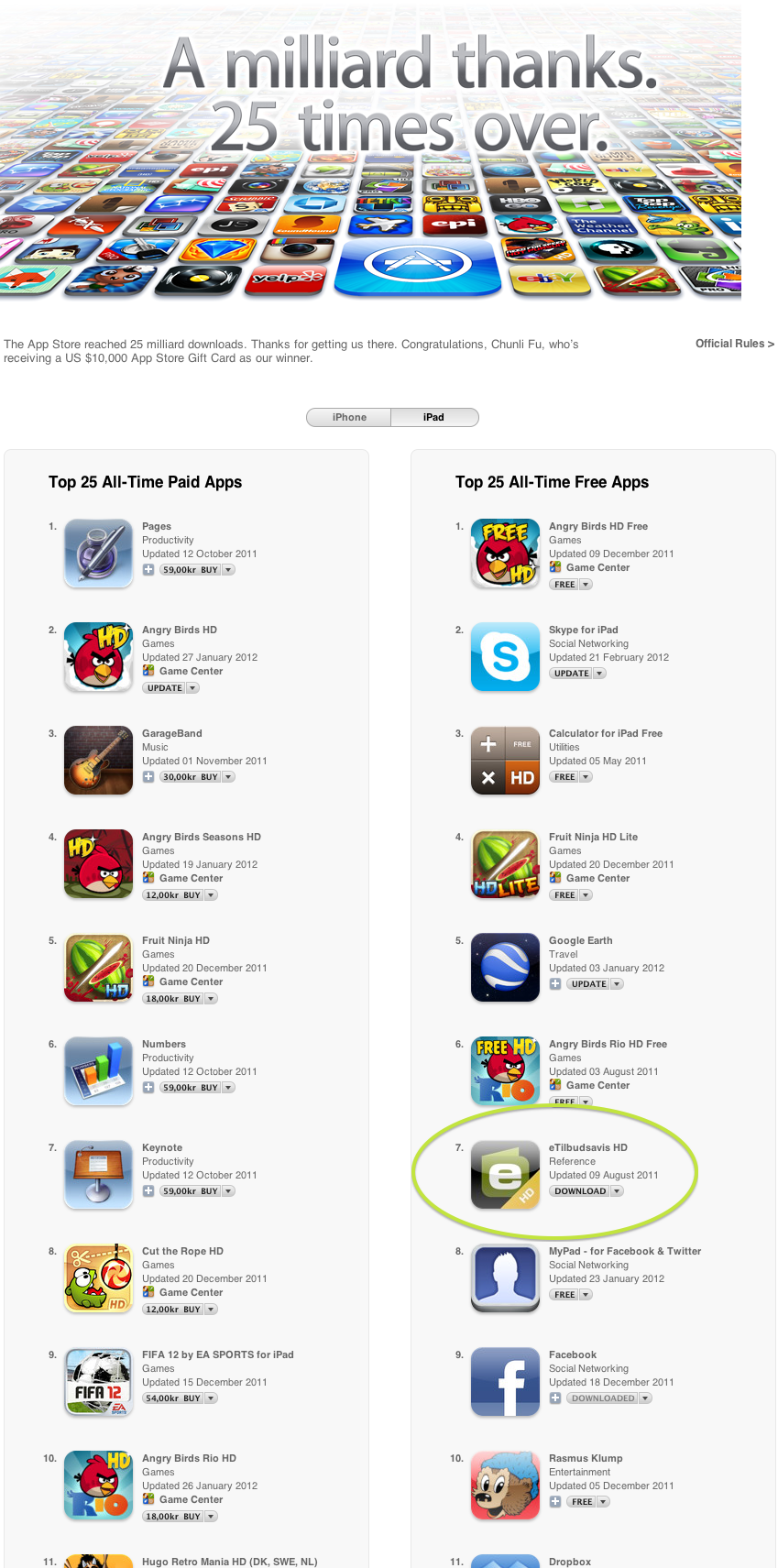The height and width of the screenshot is (1568, 778).
Task: Click the plus badge beside Pages price
Action: [148, 570]
